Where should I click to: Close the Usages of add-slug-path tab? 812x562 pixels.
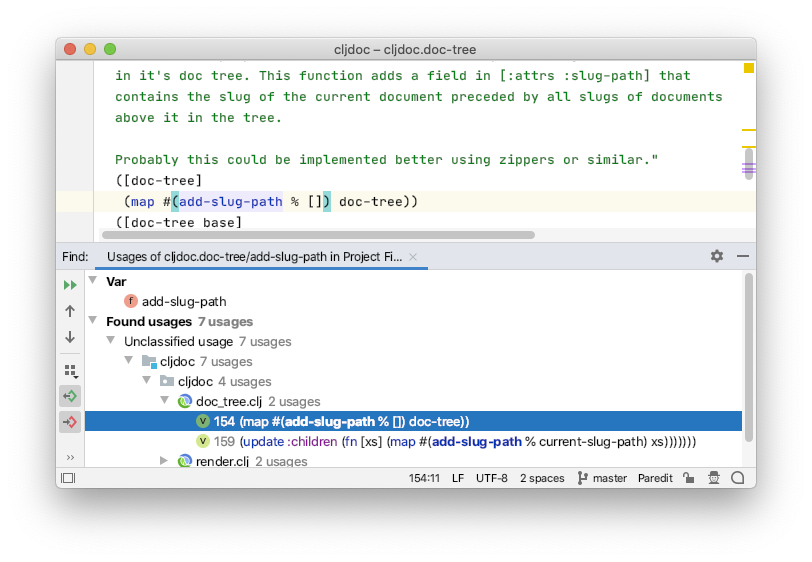(413, 257)
